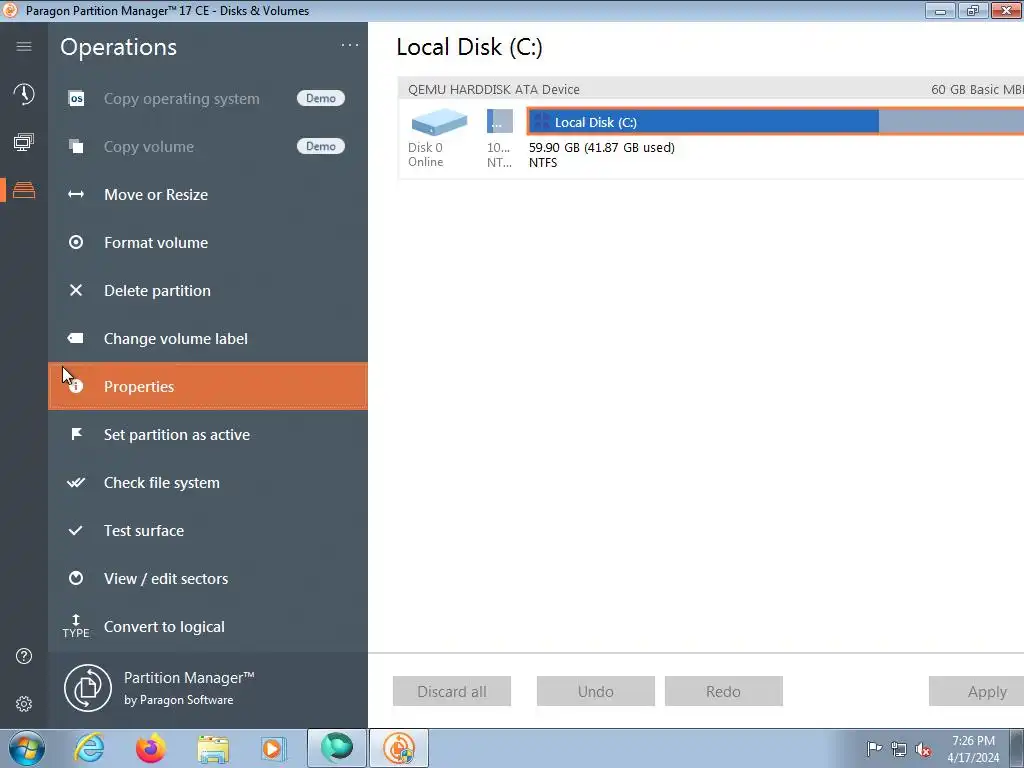Launch Internet Explorer from the taskbar
The height and width of the screenshot is (768, 1024).
pos(89,748)
